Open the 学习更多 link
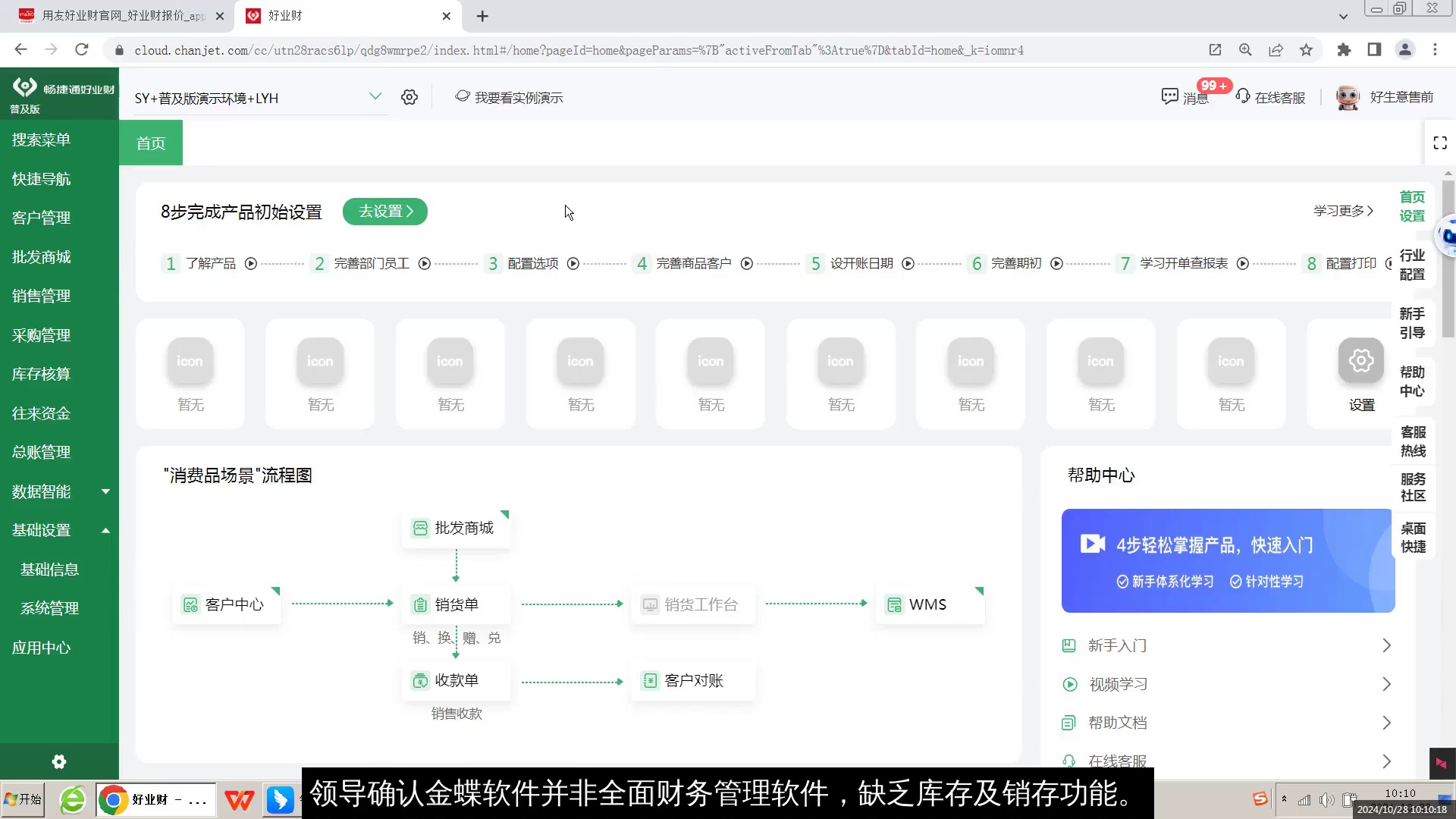 [x=1341, y=211]
